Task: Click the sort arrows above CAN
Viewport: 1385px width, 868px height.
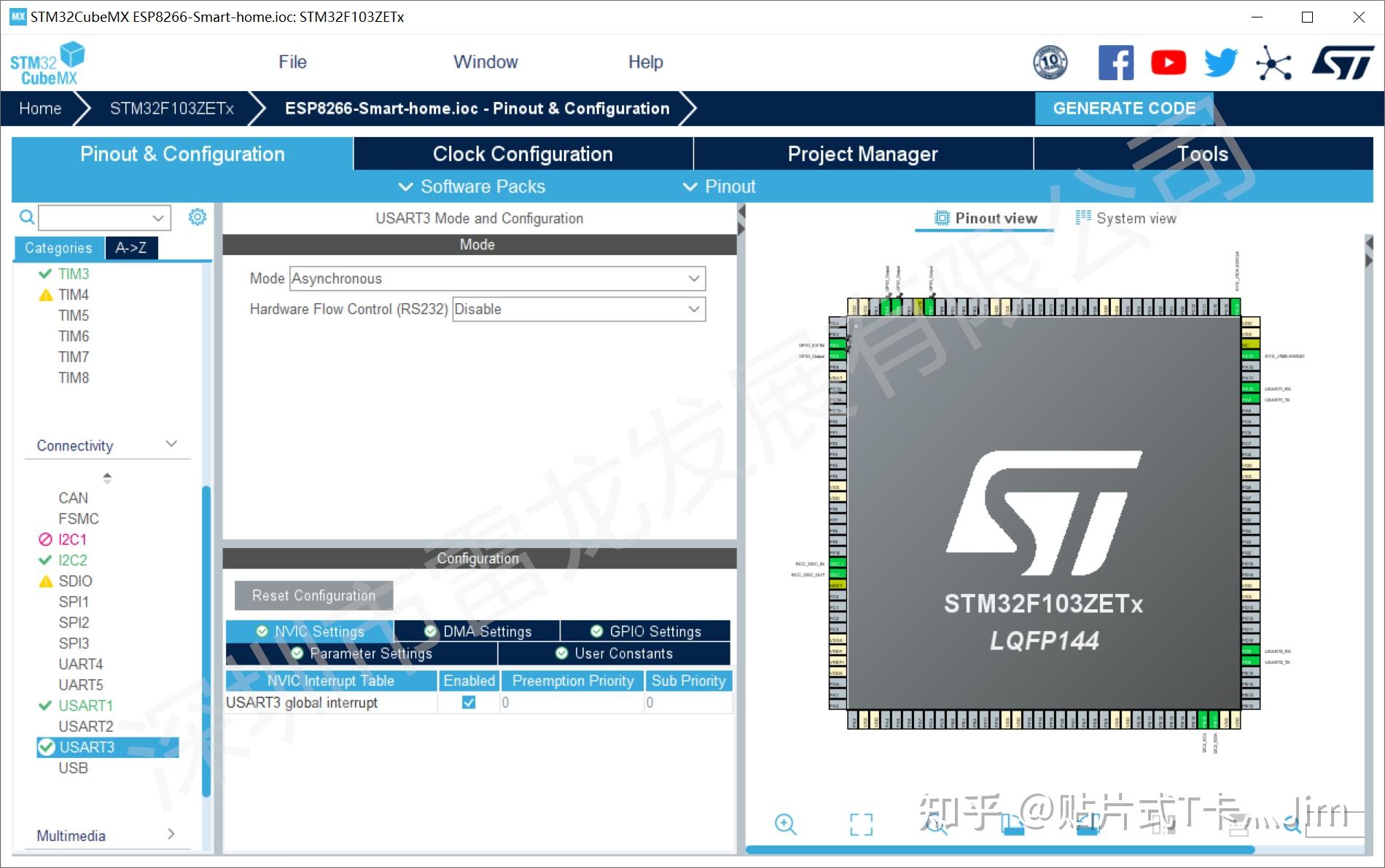Action: 107,478
